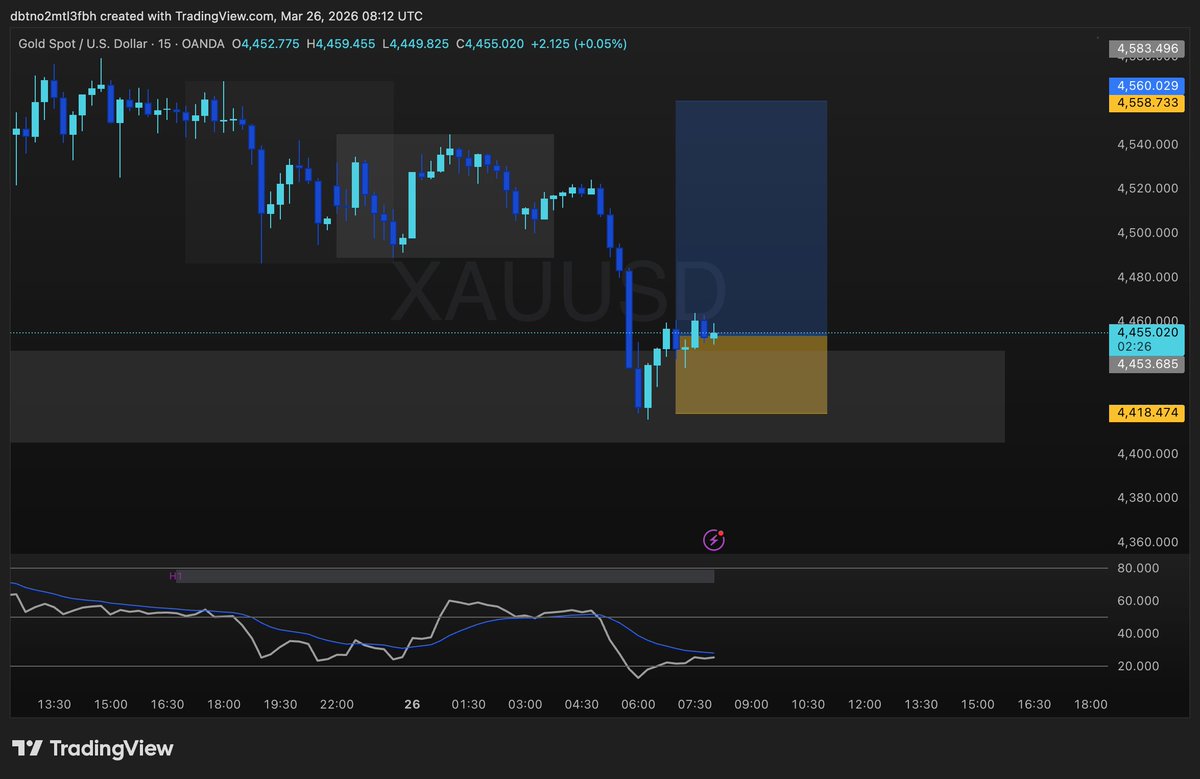The width and height of the screenshot is (1200, 779).
Task: Click the TradingView logo
Action: [x=92, y=748]
